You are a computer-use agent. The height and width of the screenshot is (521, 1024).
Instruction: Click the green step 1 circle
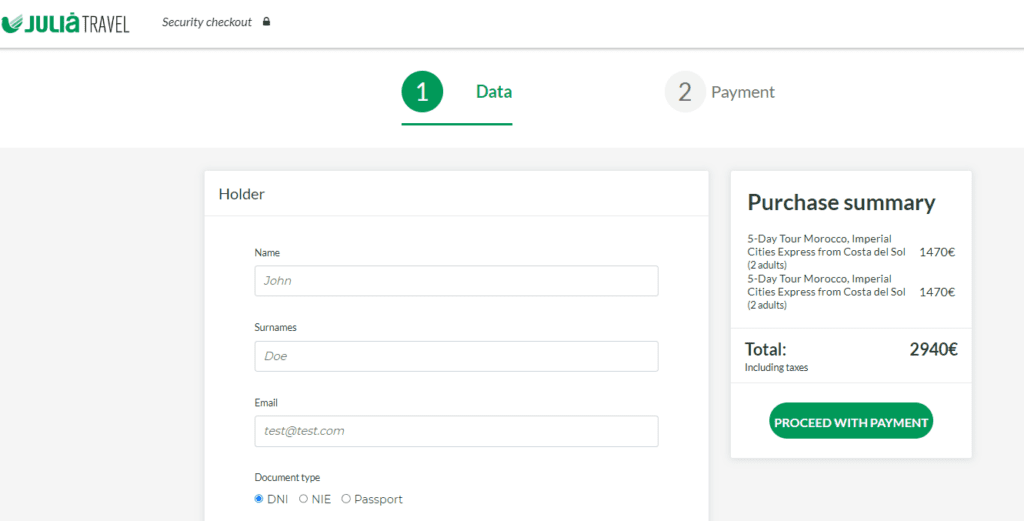pyautogui.click(x=422, y=92)
